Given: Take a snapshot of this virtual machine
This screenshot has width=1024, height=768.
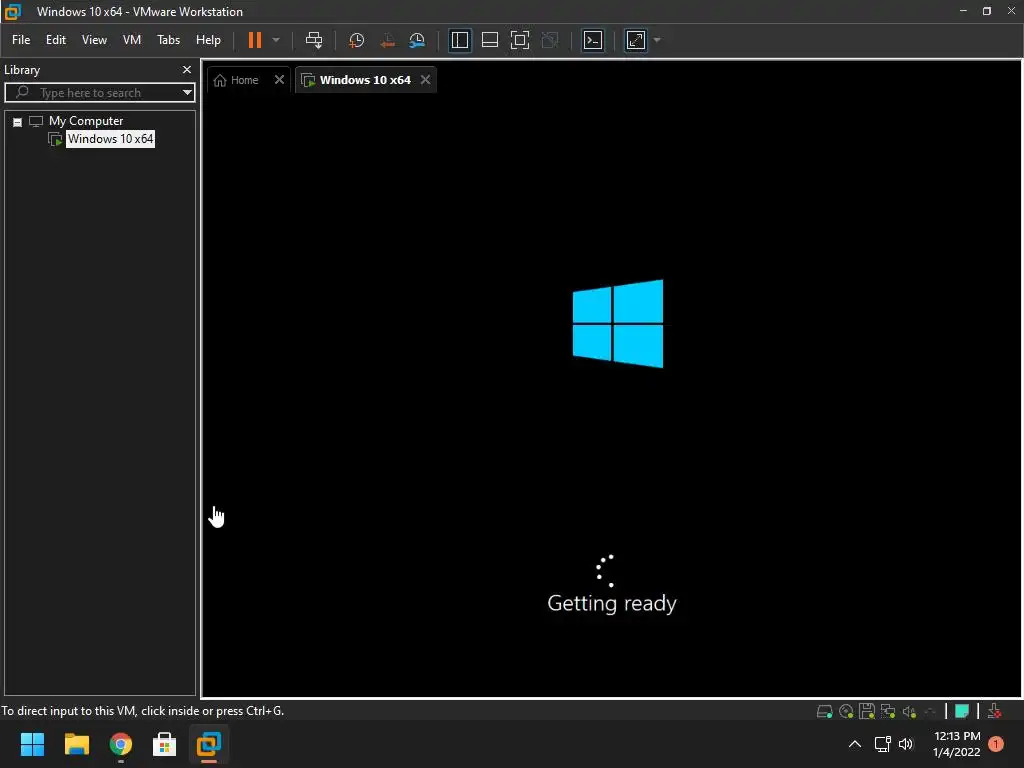Looking at the screenshot, I should (357, 40).
